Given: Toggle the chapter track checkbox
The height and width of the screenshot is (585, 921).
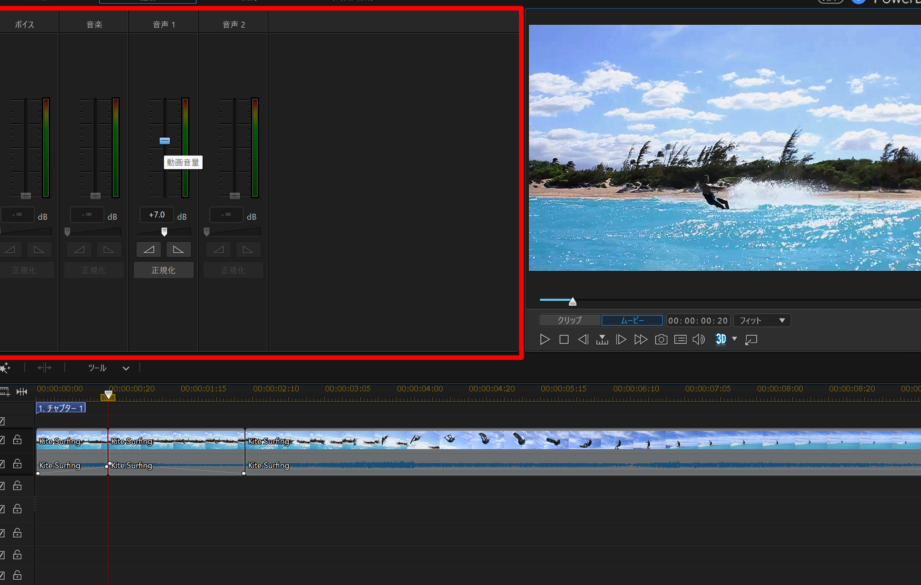Looking at the screenshot, I should point(2,421).
